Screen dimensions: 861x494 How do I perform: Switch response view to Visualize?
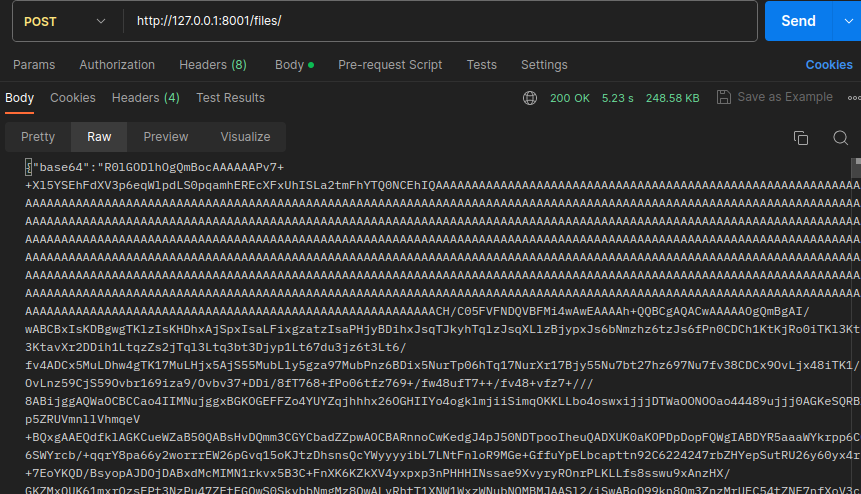point(245,137)
